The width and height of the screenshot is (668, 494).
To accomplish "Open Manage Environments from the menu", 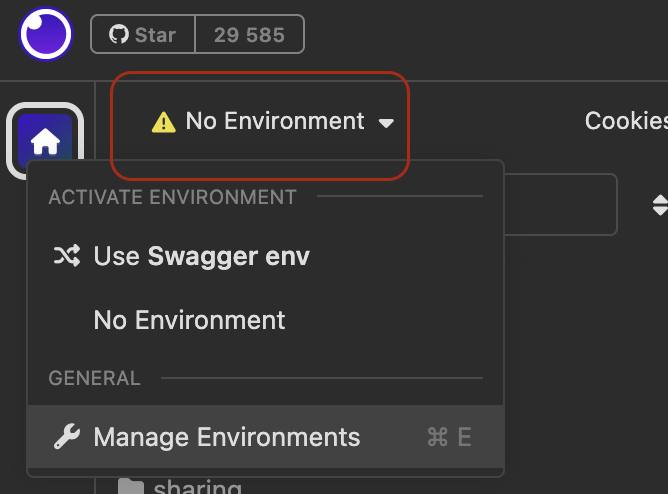I will (226, 437).
